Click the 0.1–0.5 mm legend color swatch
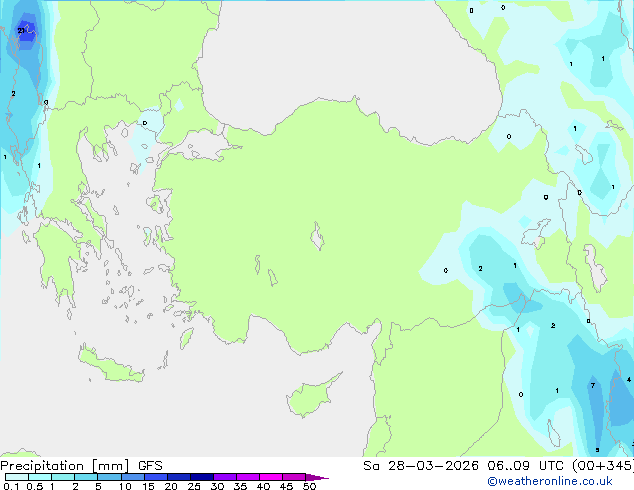The height and width of the screenshot is (490, 634). tap(17, 477)
